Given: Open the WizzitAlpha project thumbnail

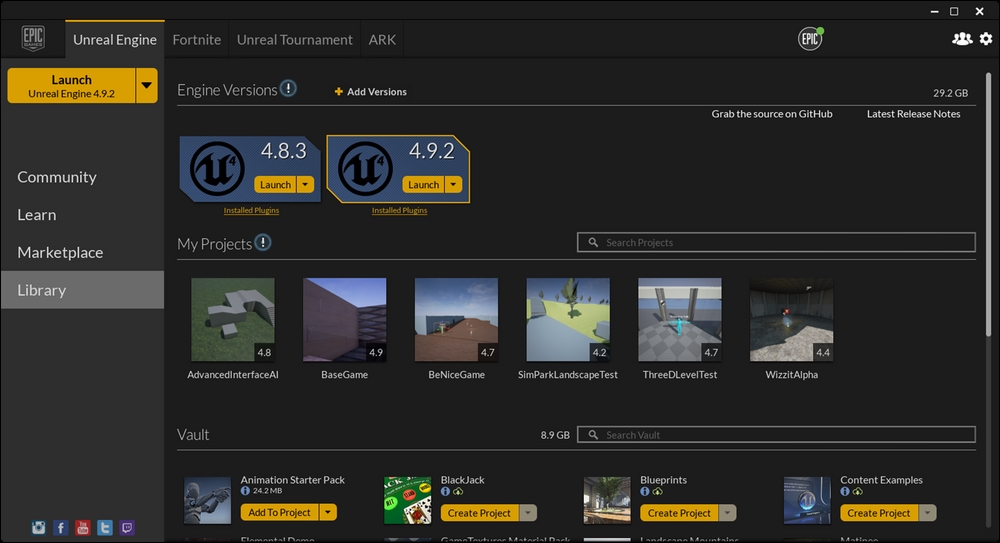Looking at the screenshot, I should tap(791, 320).
